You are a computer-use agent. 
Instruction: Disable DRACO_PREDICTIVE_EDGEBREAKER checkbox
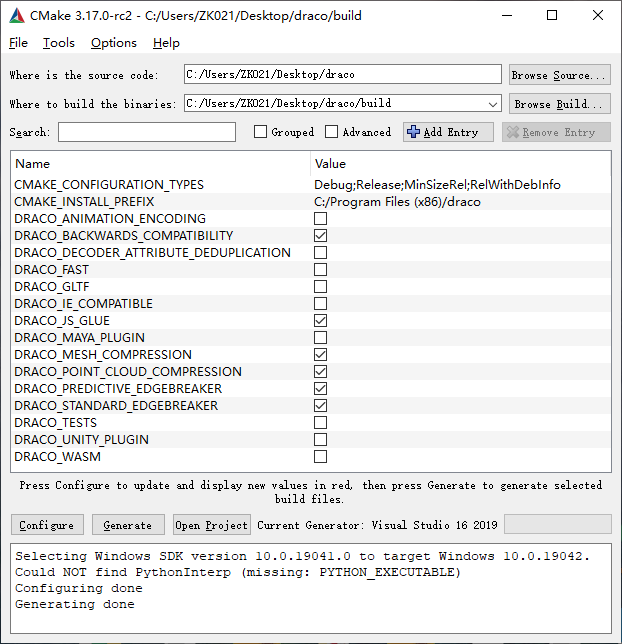[x=320, y=389]
